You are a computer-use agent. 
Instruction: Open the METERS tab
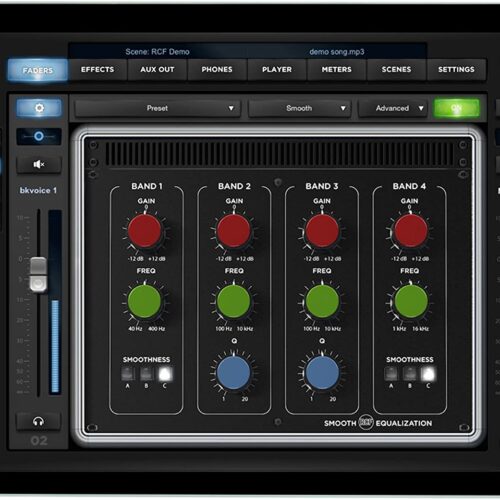coord(337,69)
